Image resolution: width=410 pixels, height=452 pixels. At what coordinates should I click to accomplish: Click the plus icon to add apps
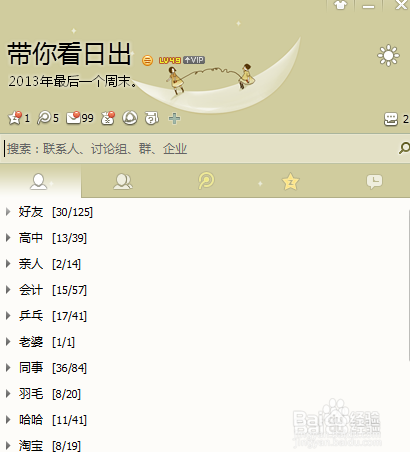tap(174, 118)
